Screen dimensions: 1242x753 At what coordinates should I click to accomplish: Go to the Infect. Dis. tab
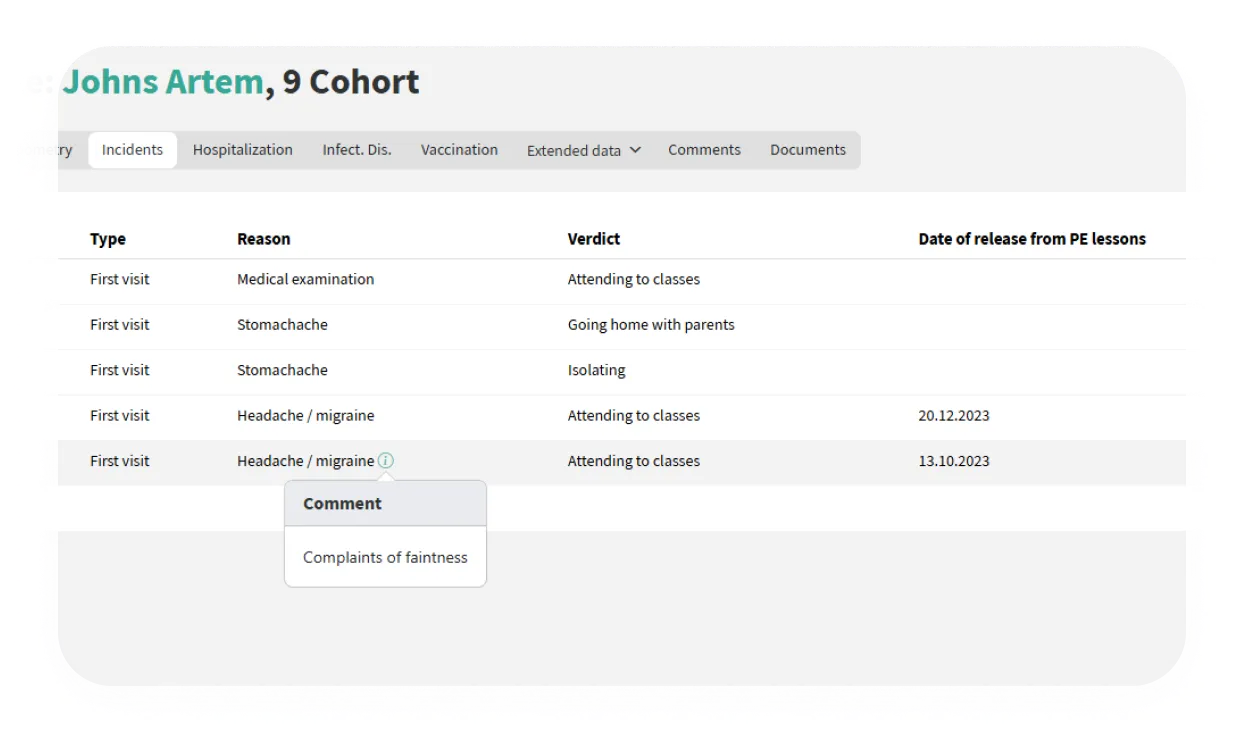click(x=357, y=150)
